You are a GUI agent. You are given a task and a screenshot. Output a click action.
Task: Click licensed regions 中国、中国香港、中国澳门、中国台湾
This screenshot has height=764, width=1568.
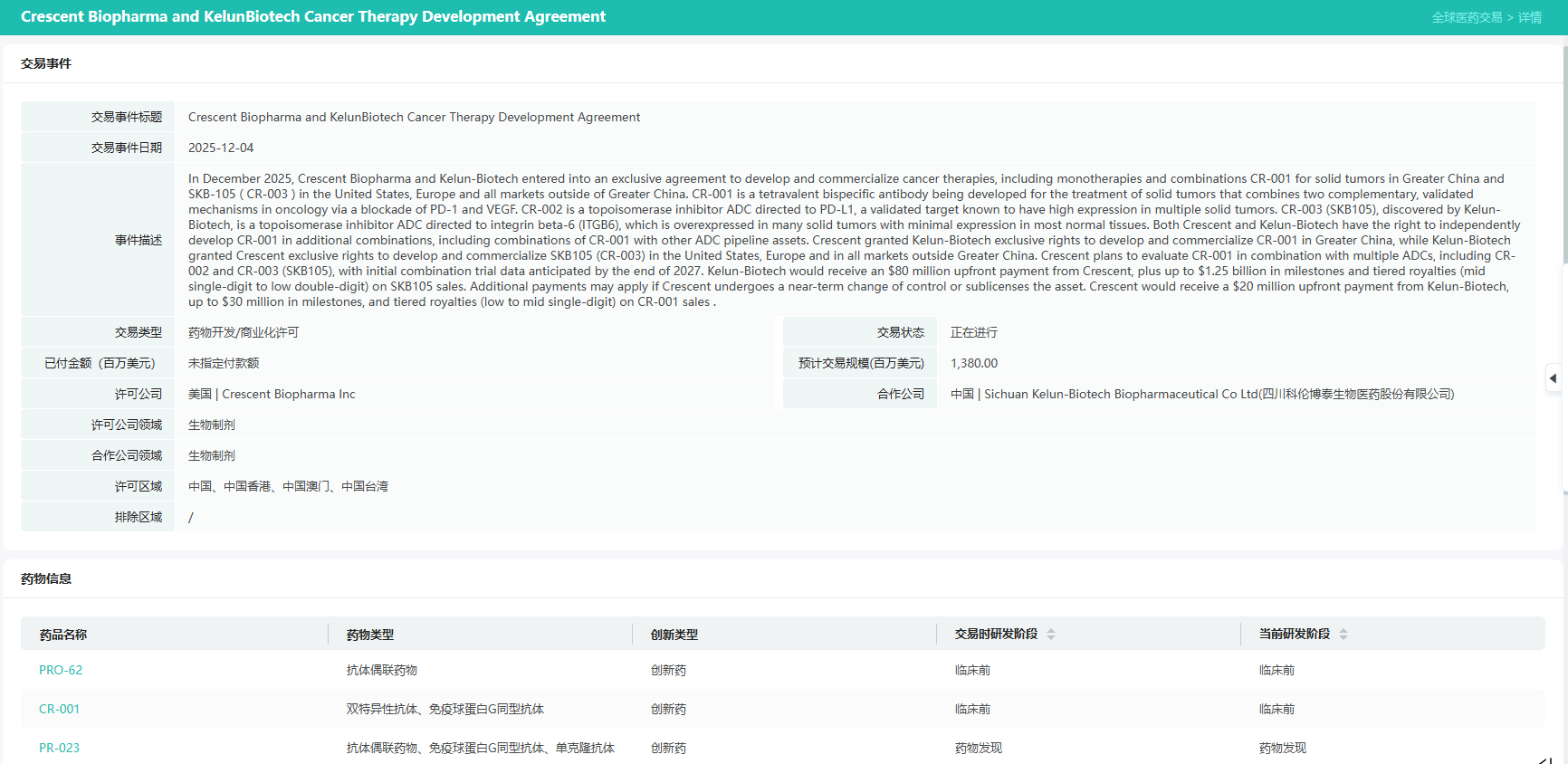pyautogui.click(x=288, y=486)
